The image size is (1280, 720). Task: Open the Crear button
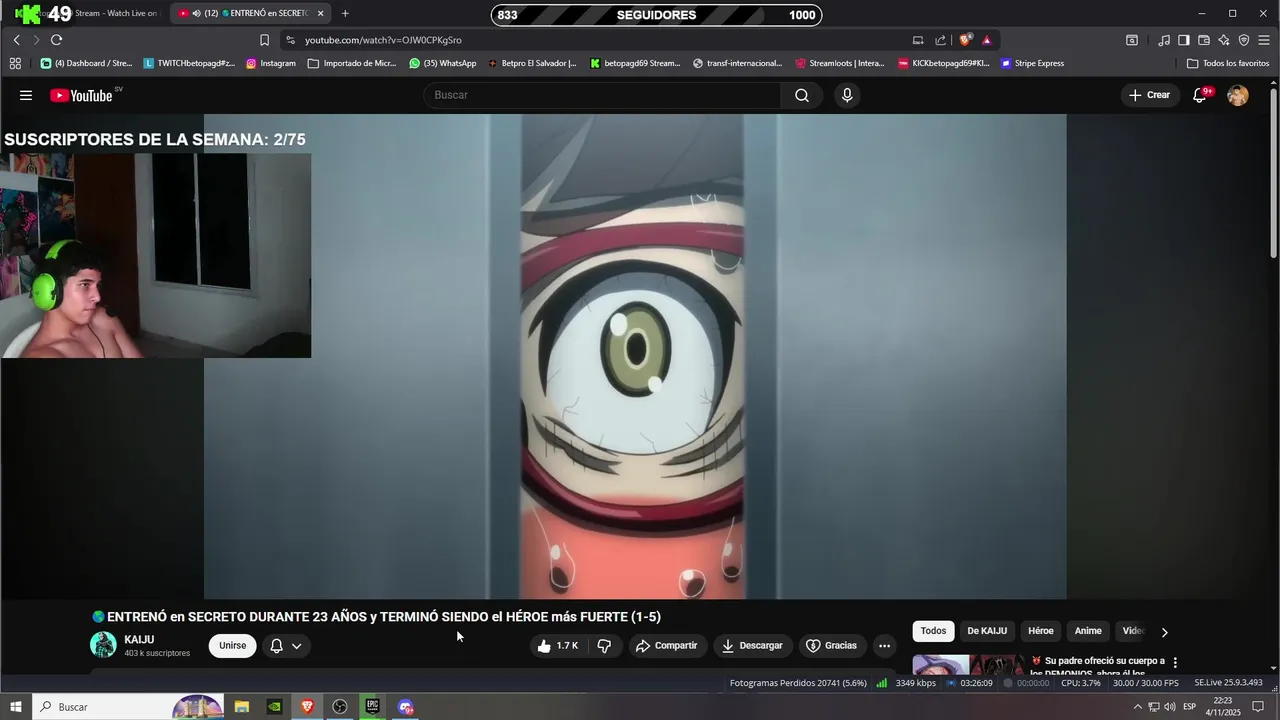pyautogui.click(x=1149, y=95)
